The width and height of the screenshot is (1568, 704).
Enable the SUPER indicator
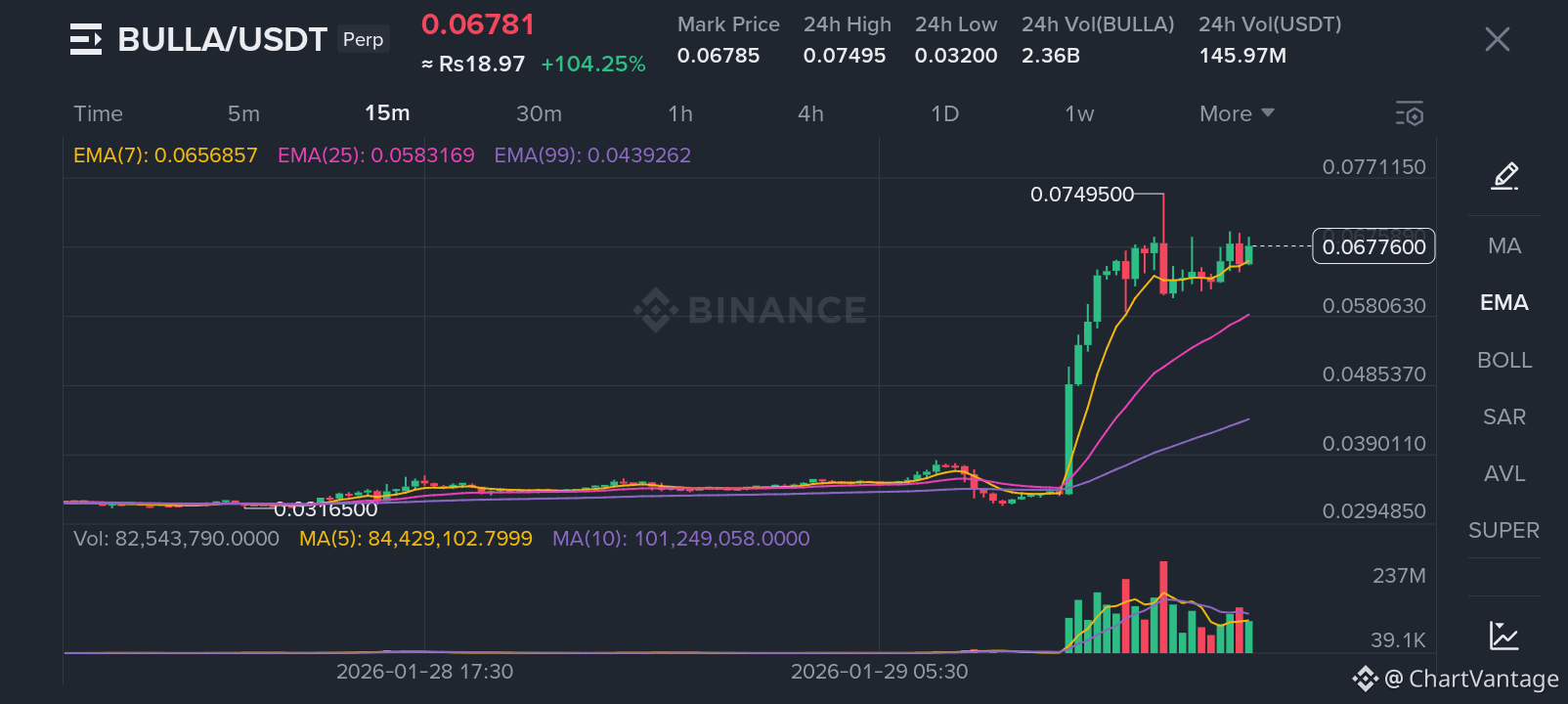pos(1504,530)
